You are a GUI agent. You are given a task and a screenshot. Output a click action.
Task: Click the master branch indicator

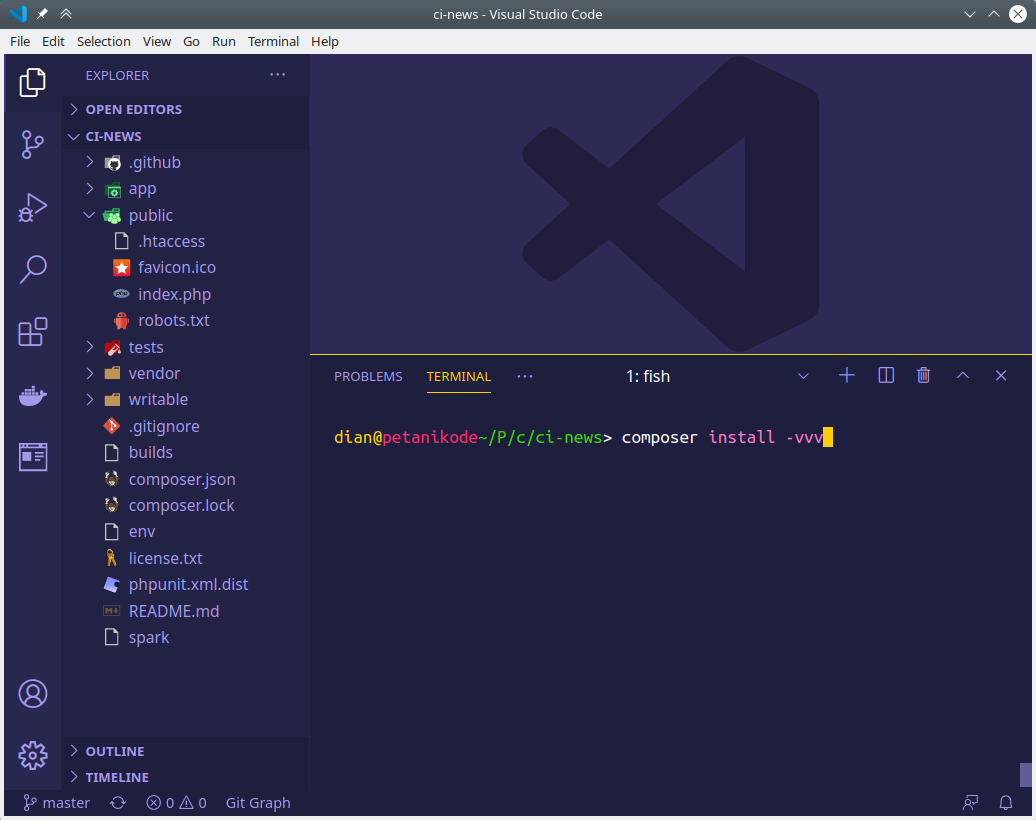(56, 802)
